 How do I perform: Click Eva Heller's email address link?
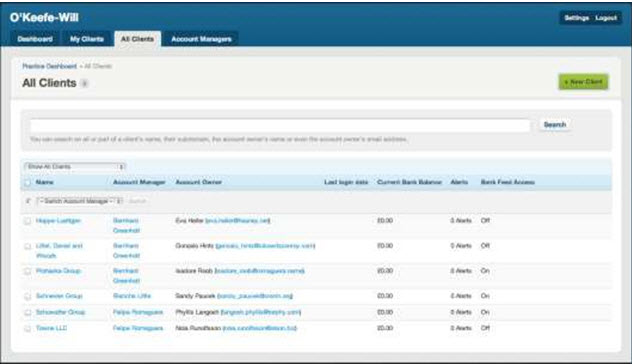238,220
